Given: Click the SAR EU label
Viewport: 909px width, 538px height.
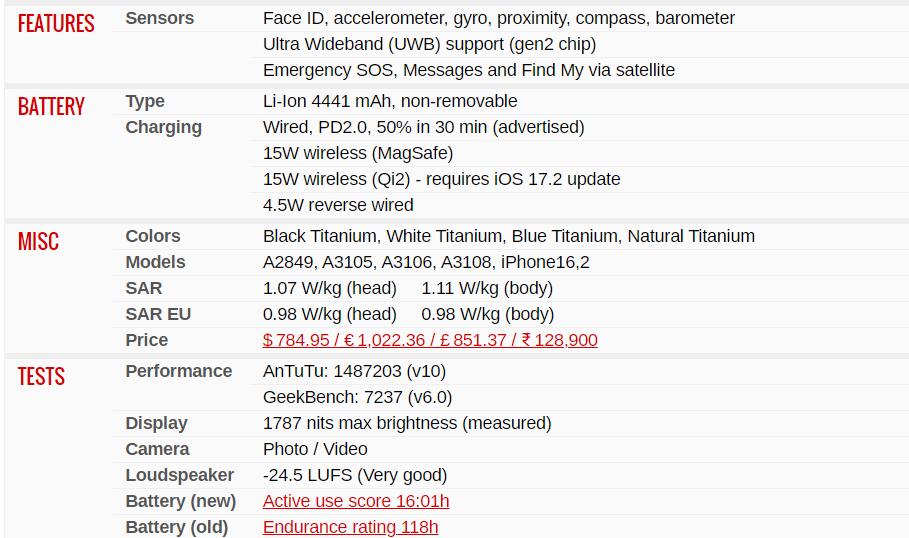Looking at the screenshot, I should (x=158, y=314).
